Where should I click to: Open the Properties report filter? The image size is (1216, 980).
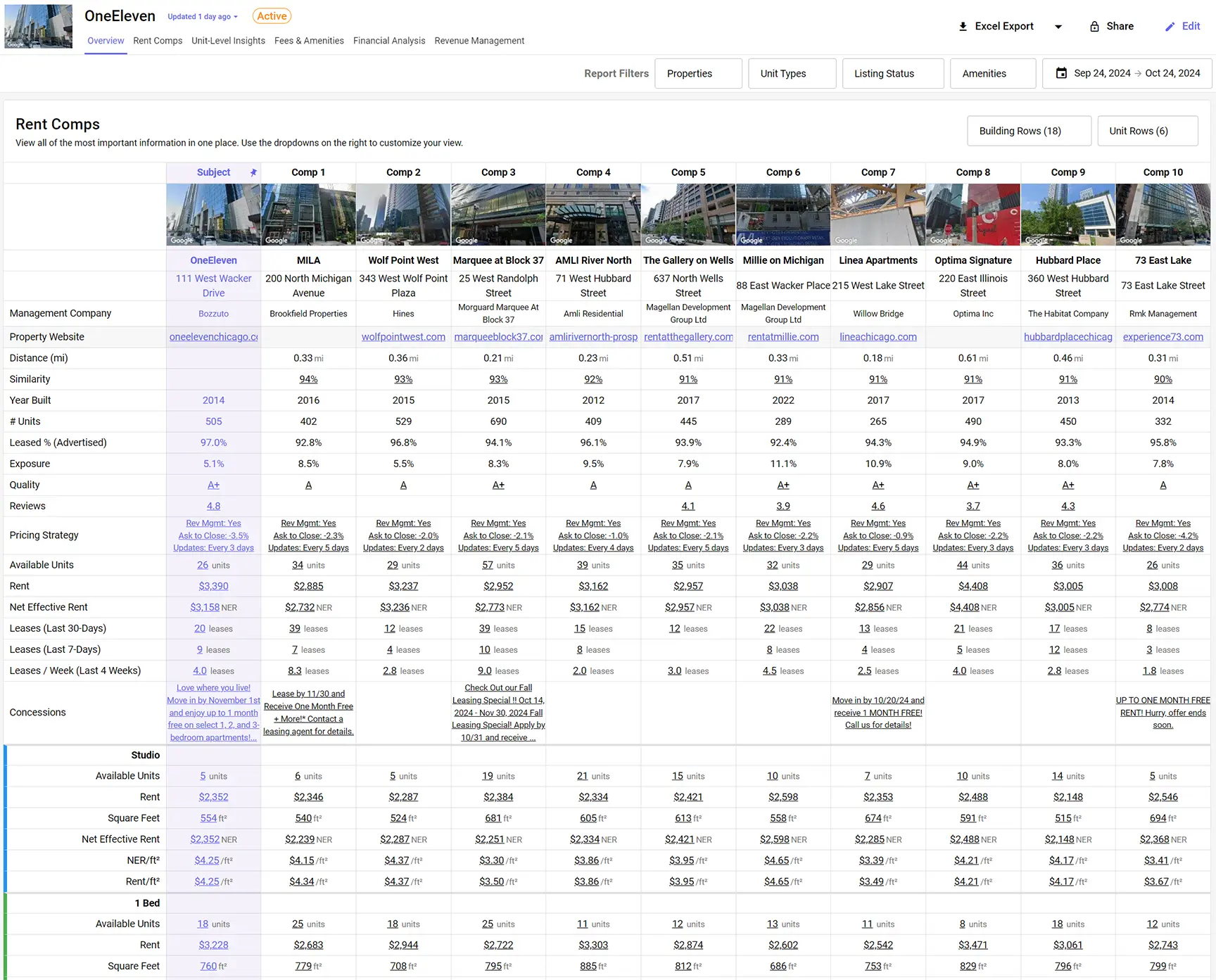[698, 73]
